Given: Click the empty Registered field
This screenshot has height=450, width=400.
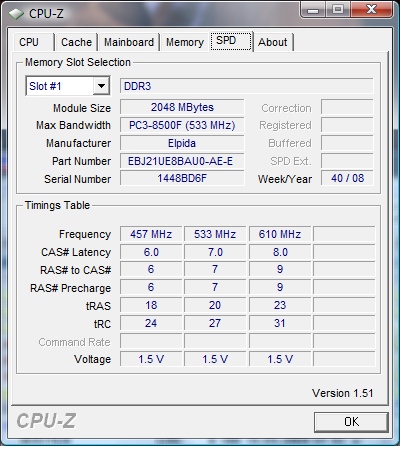Looking at the screenshot, I should click(x=347, y=125).
